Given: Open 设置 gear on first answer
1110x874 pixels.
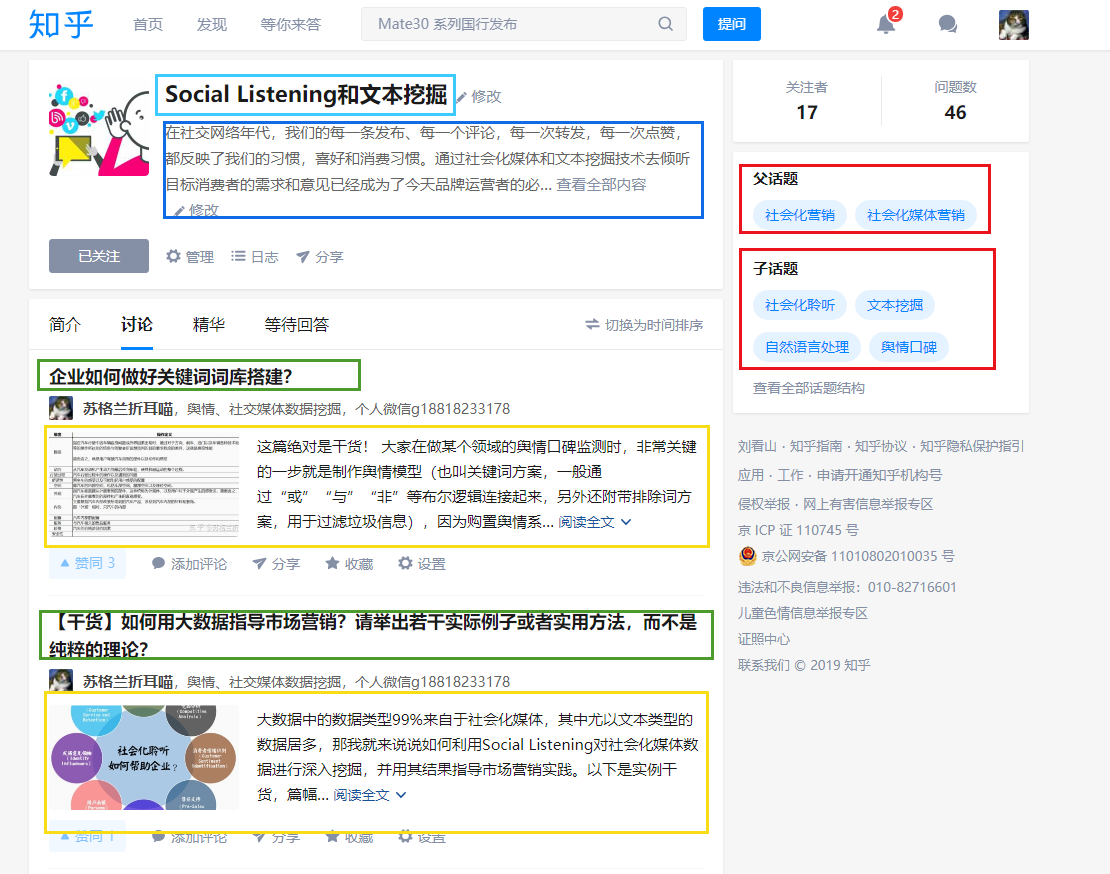Looking at the screenshot, I should coord(422,564).
